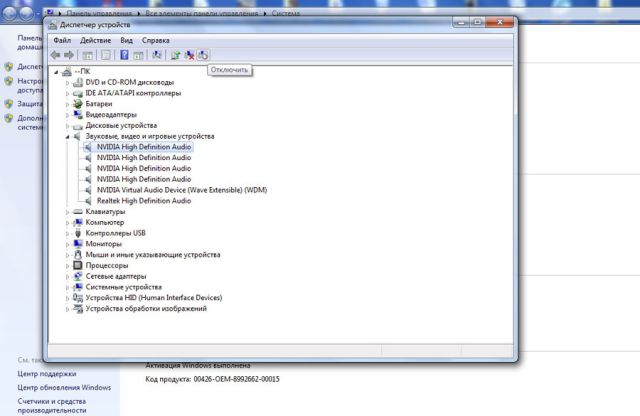Click the toolbar pane icon right of Help
This screenshot has height=416, width=640.
pyautogui.click(x=138, y=55)
